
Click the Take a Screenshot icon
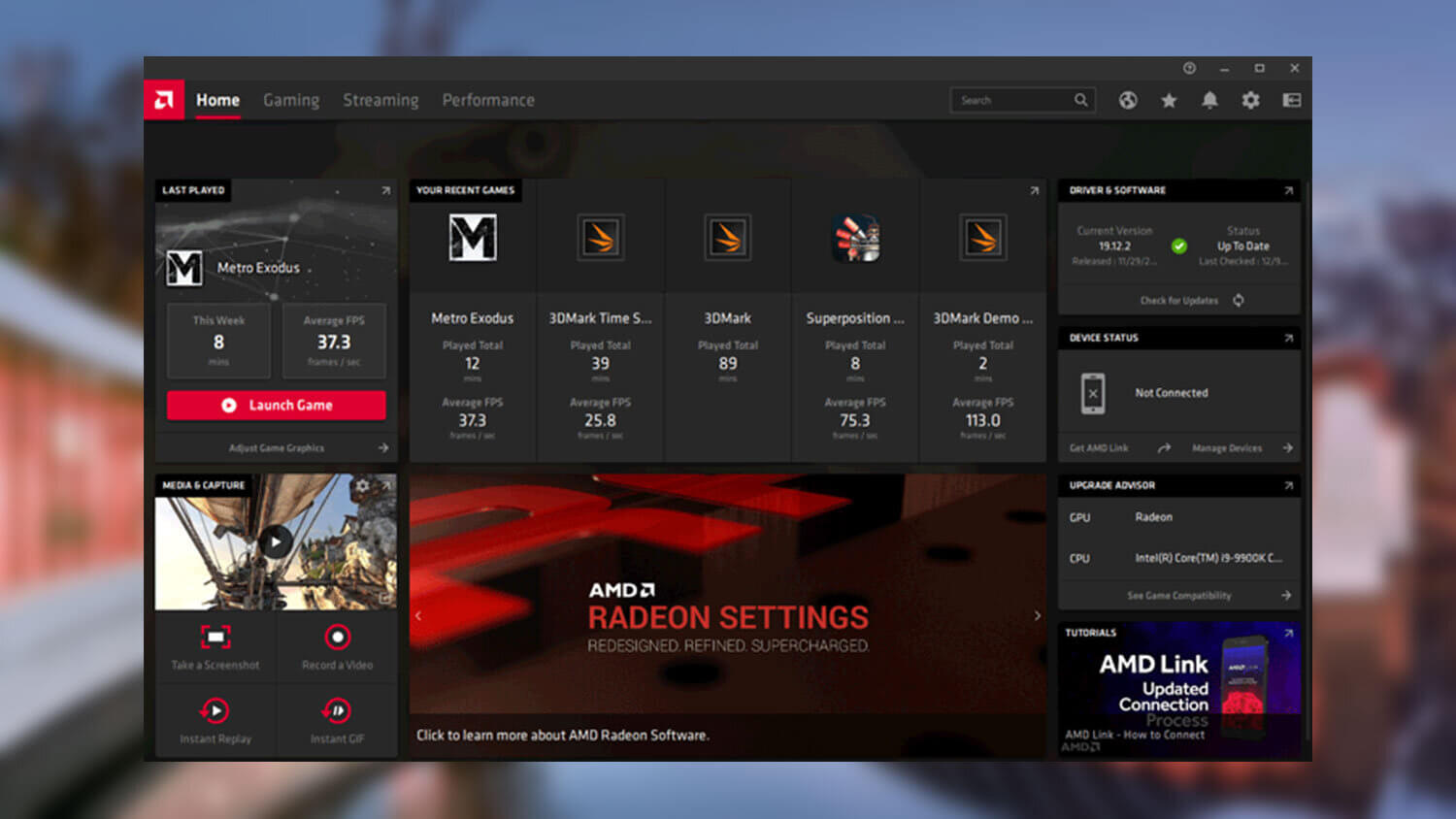tap(215, 638)
